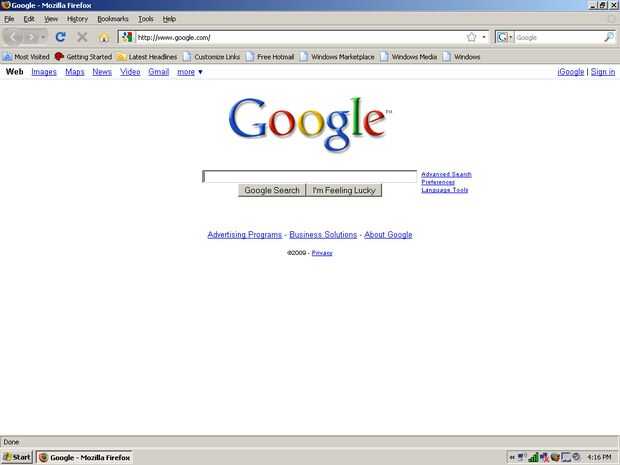Open Free Hotmail bookmark
620x465 pixels.
tap(270, 57)
